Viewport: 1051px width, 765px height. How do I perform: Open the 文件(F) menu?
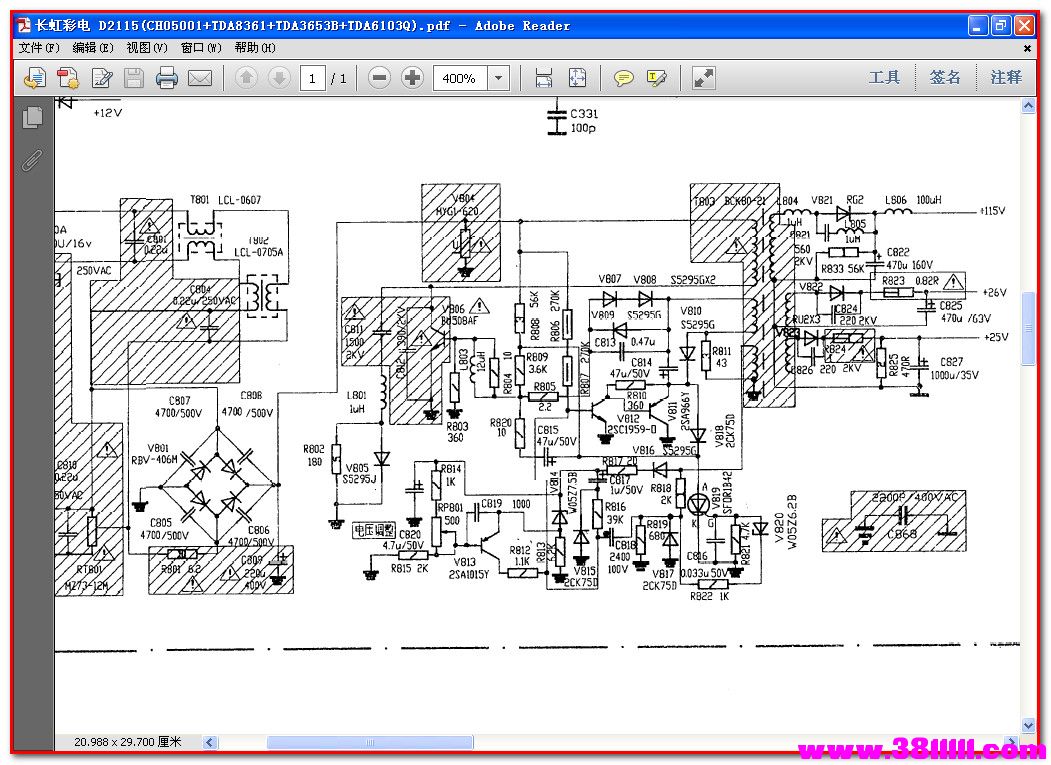pos(39,48)
